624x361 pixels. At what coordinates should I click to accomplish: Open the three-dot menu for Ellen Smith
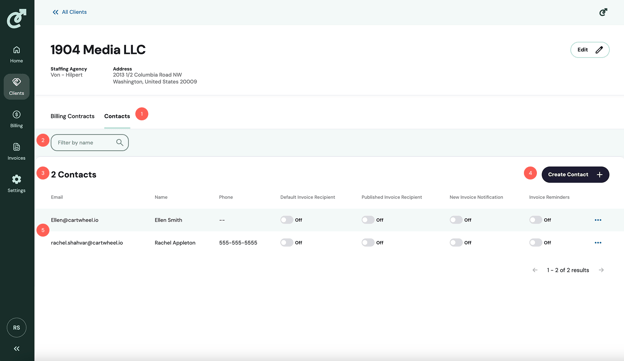tap(598, 220)
